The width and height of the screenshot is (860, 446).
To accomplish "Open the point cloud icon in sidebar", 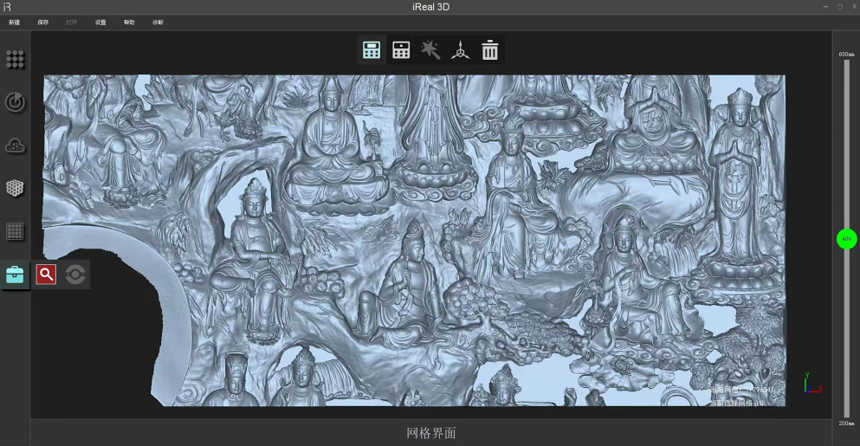I will click(15, 145).
